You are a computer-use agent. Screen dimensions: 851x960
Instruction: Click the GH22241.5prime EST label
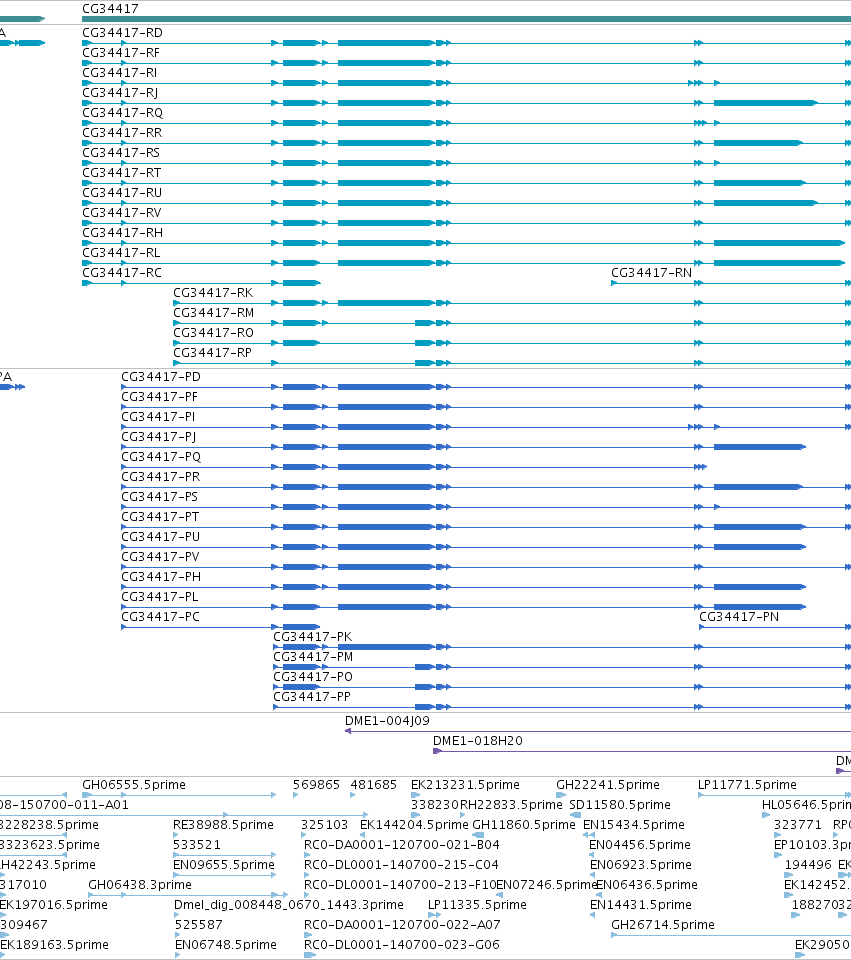coord(608,785)
